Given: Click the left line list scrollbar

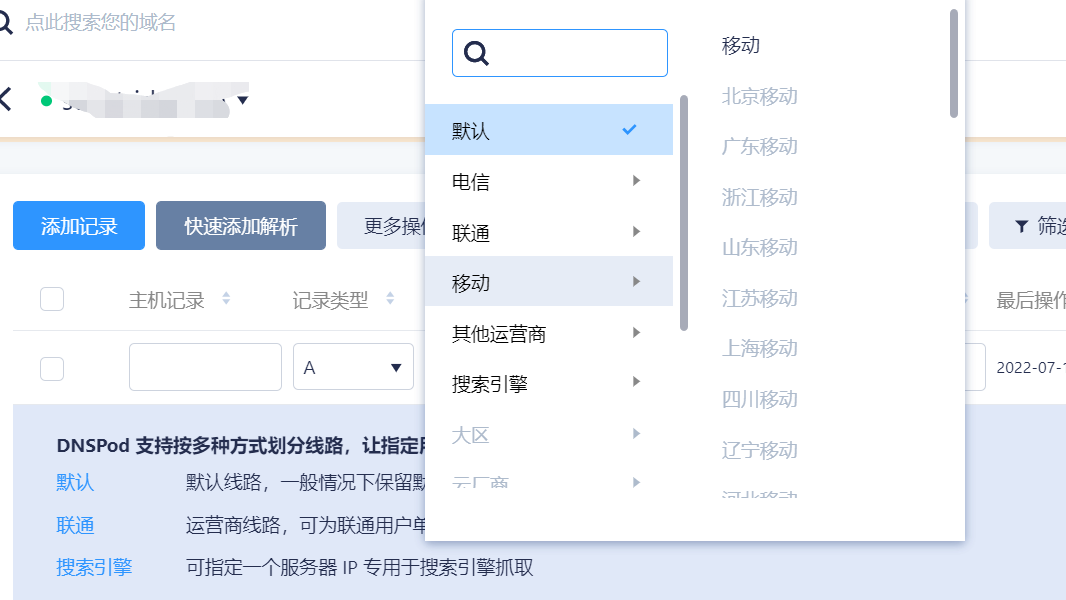Looking at the screenshot, I should (x=684, y=213).
